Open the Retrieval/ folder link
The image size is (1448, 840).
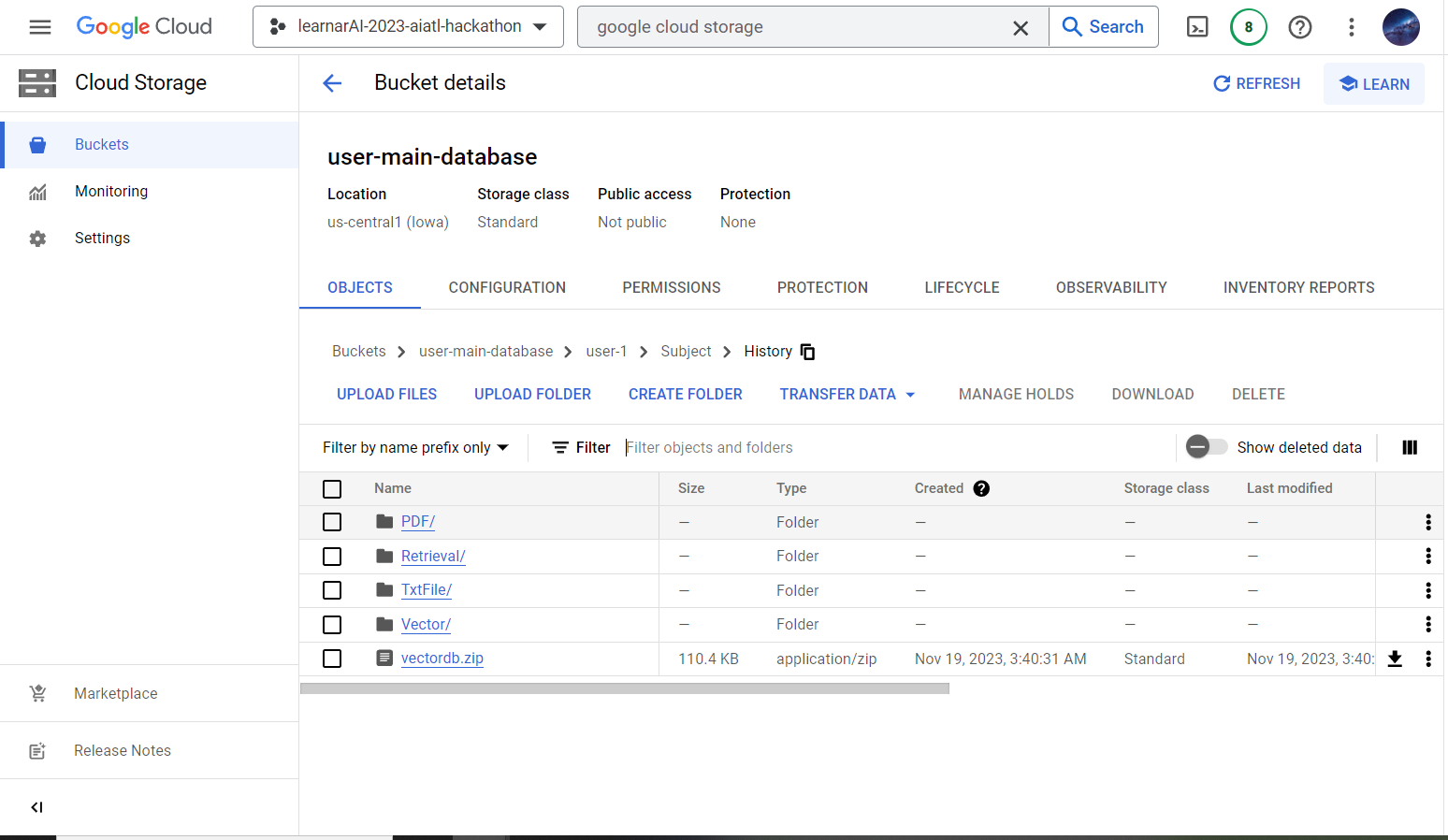point(433,557)
